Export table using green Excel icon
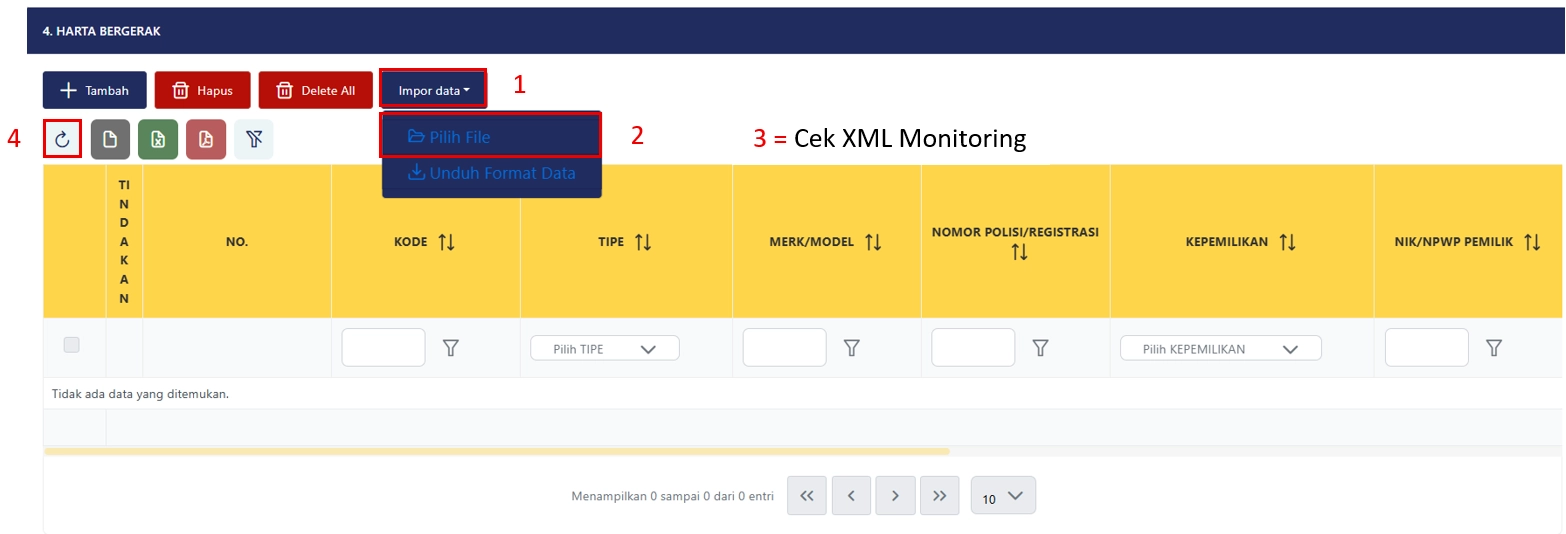Viewport: 1566px width, 534px height. tap(158, 140)
